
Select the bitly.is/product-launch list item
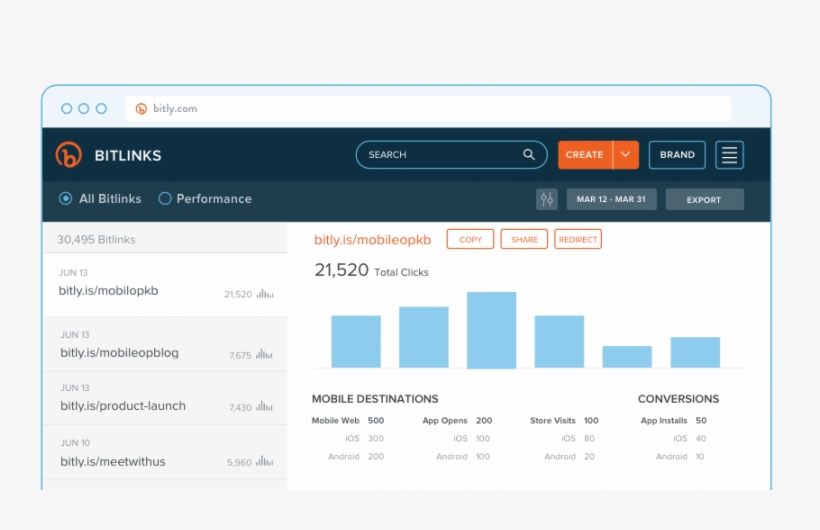click(x=165, y=399)
